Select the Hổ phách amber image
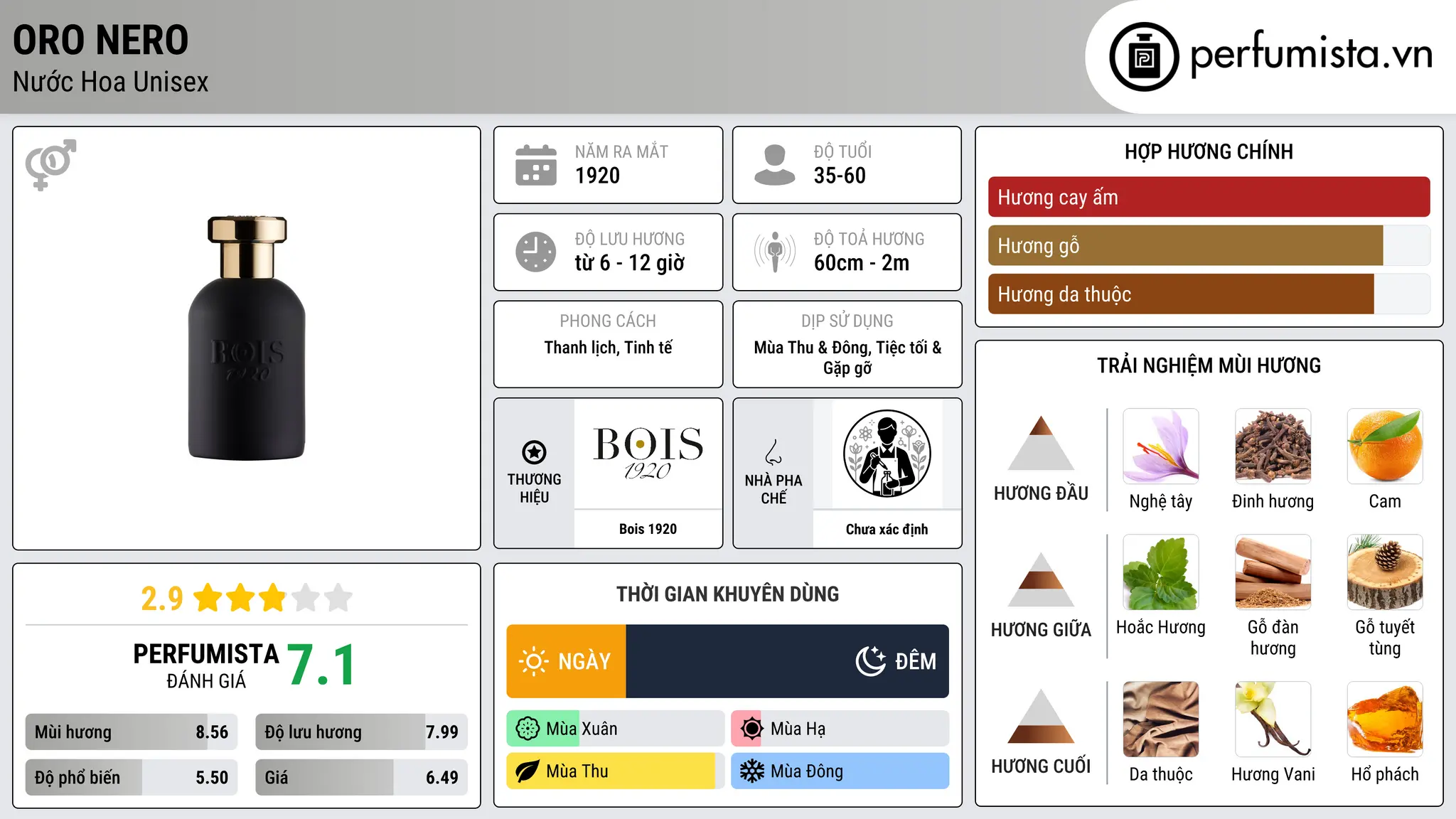The image size is (1456, 819). pyautogui.click(x=1385, y=719)
